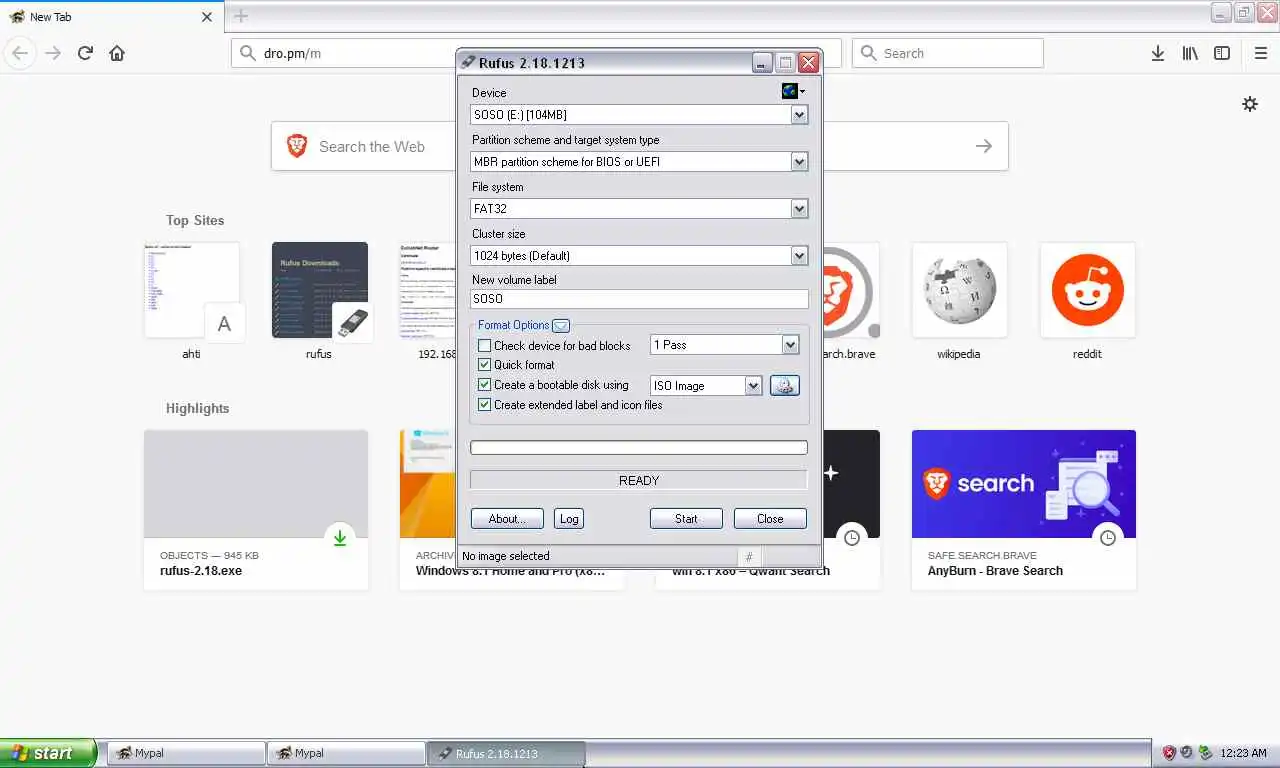1280x768 pixels.
Task: Click the New volume label field
Action: click(x=639, y=299)
